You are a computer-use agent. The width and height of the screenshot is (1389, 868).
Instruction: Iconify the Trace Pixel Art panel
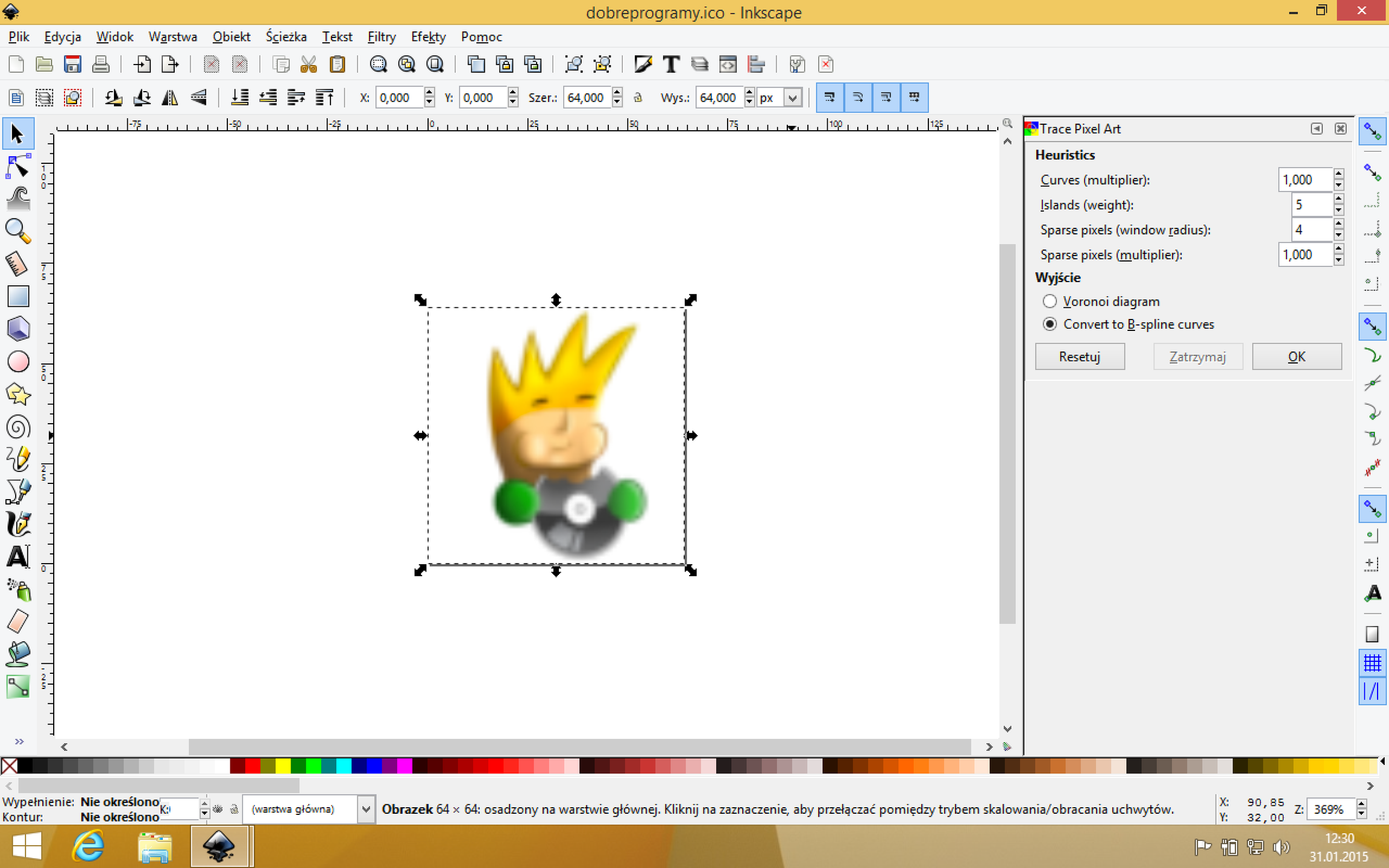click(x=1317, y=128)
